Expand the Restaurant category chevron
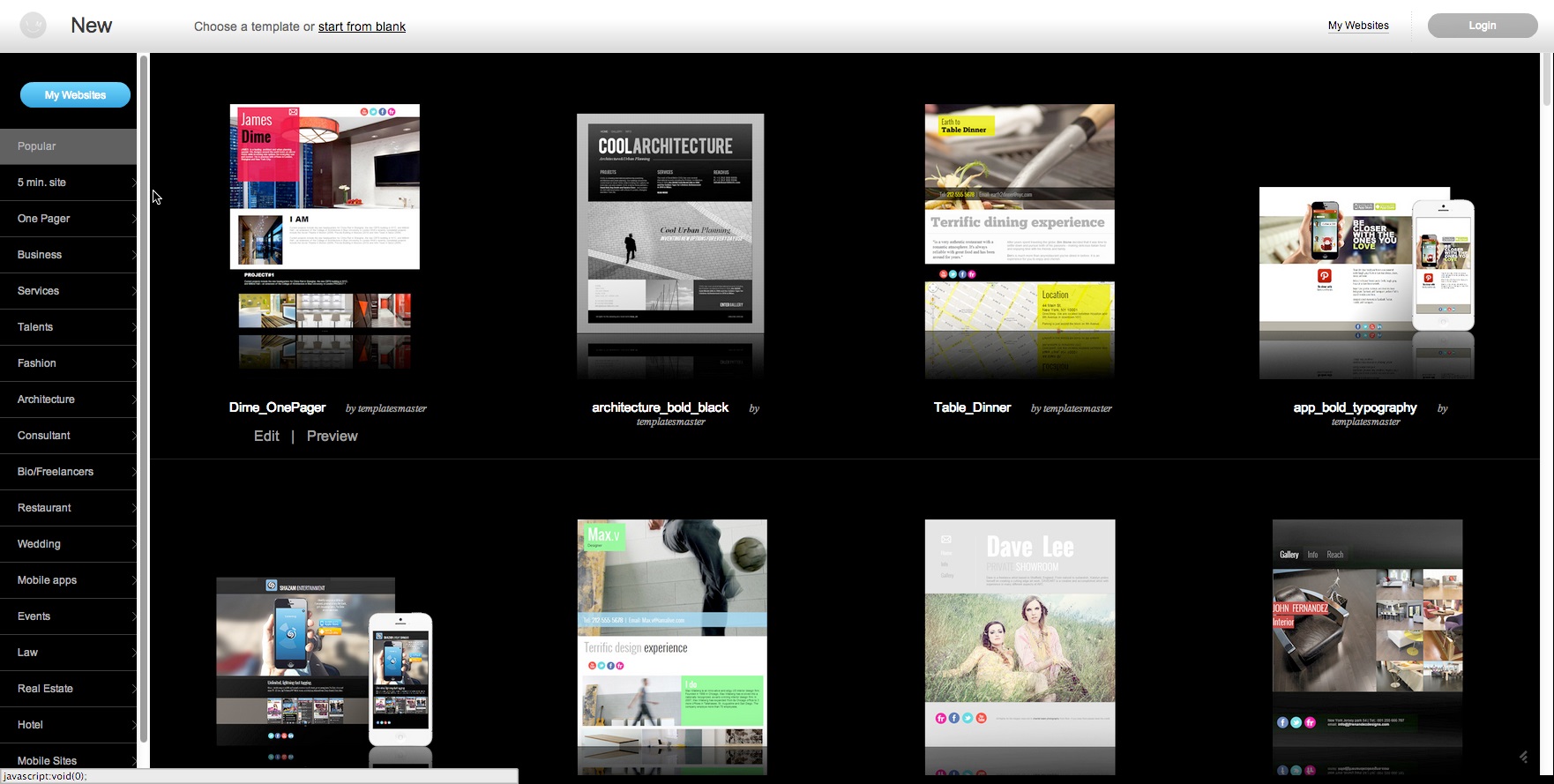Screen dimensions: 1554x784 coord(133,508)
